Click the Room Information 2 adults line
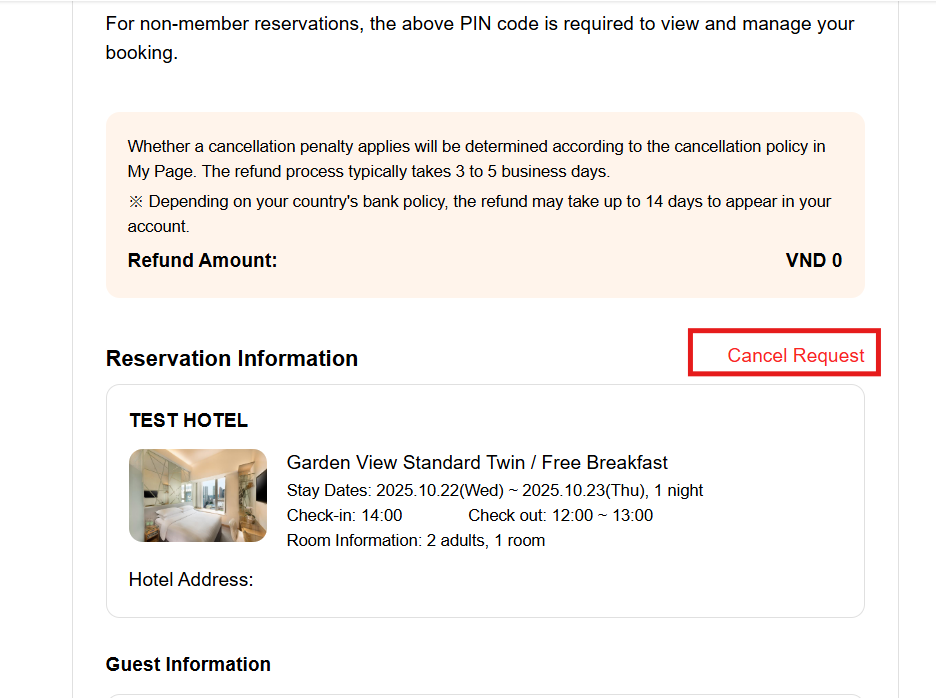 415,540
